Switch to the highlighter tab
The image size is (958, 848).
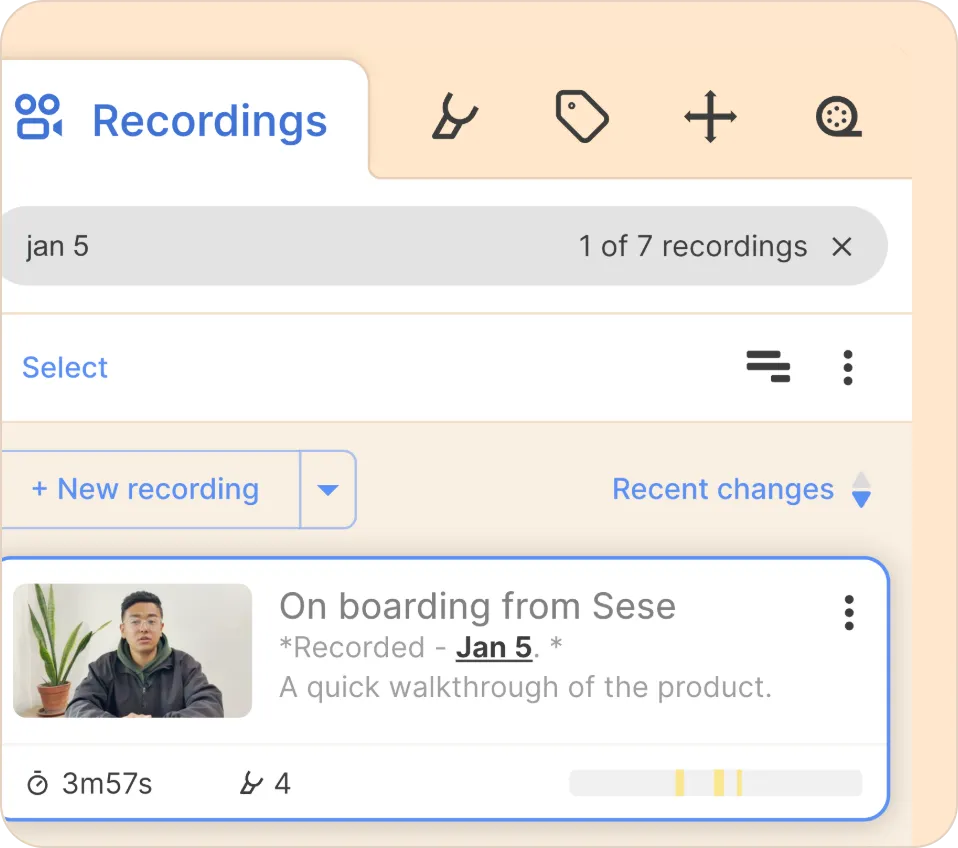(454, 117)
